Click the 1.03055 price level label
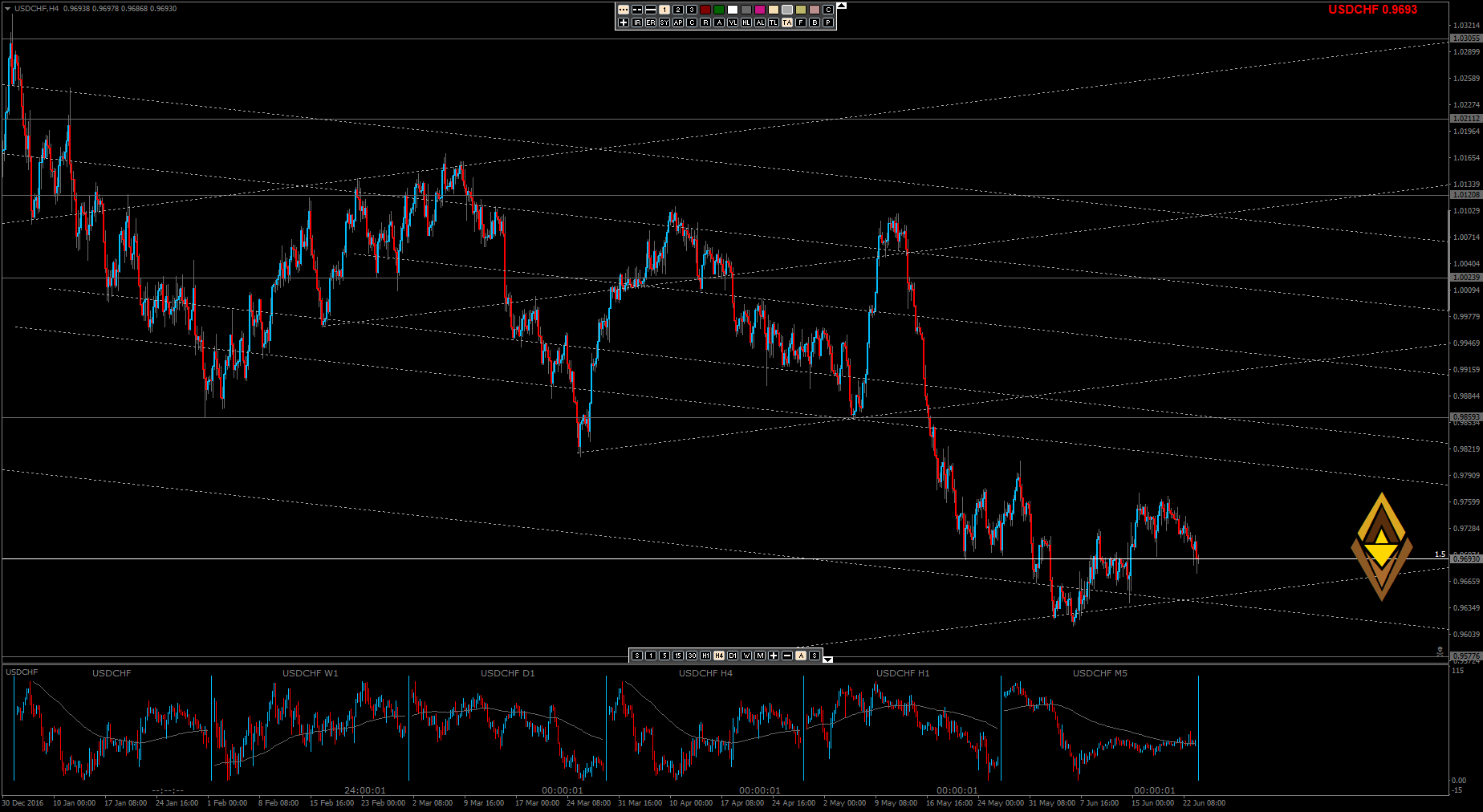 pos(1465,39)
